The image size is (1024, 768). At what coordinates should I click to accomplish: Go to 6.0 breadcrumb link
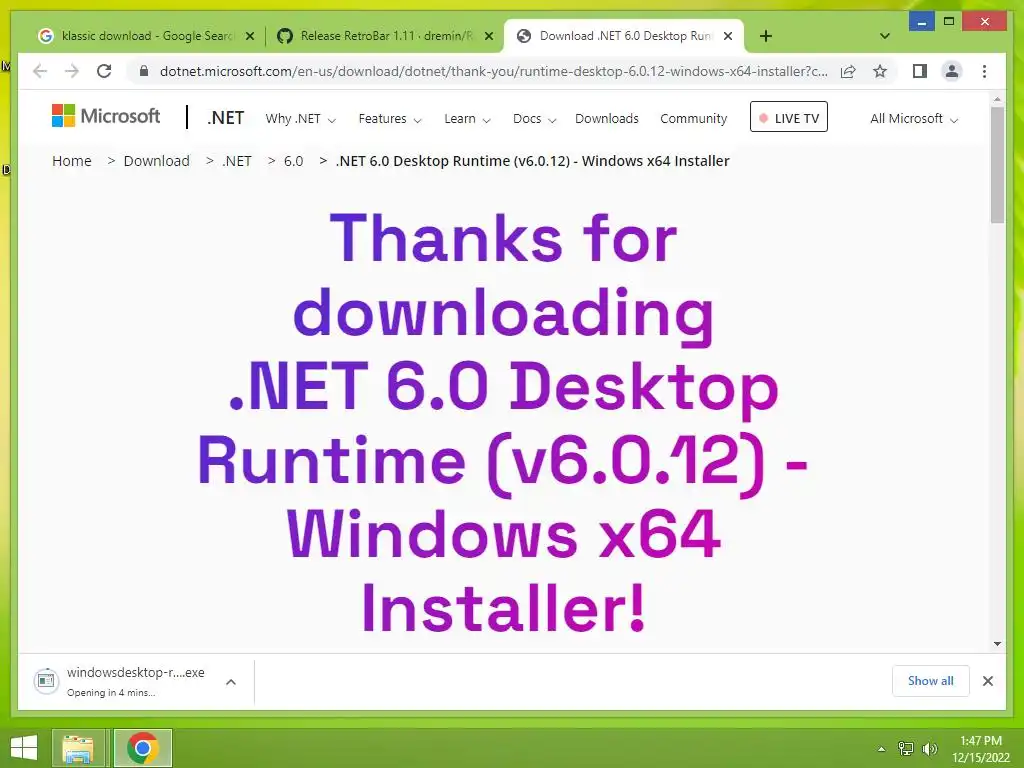coord(293,161)
